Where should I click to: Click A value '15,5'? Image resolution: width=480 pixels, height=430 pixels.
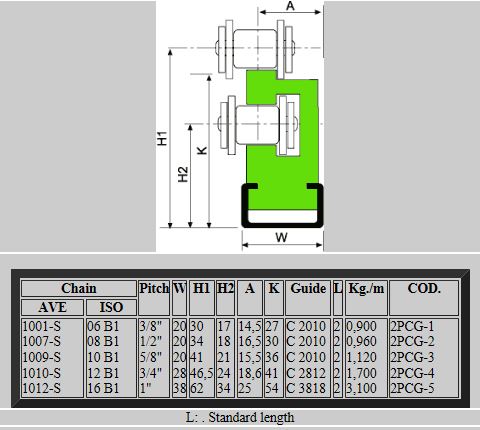(x=250, y=357)
